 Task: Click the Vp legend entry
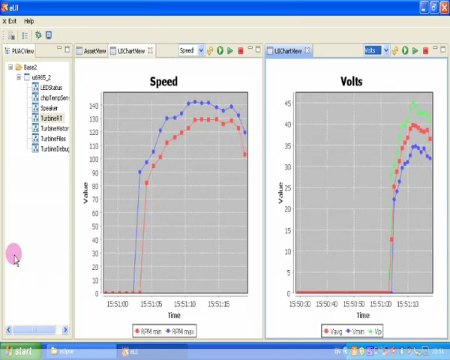coord(375,331)
